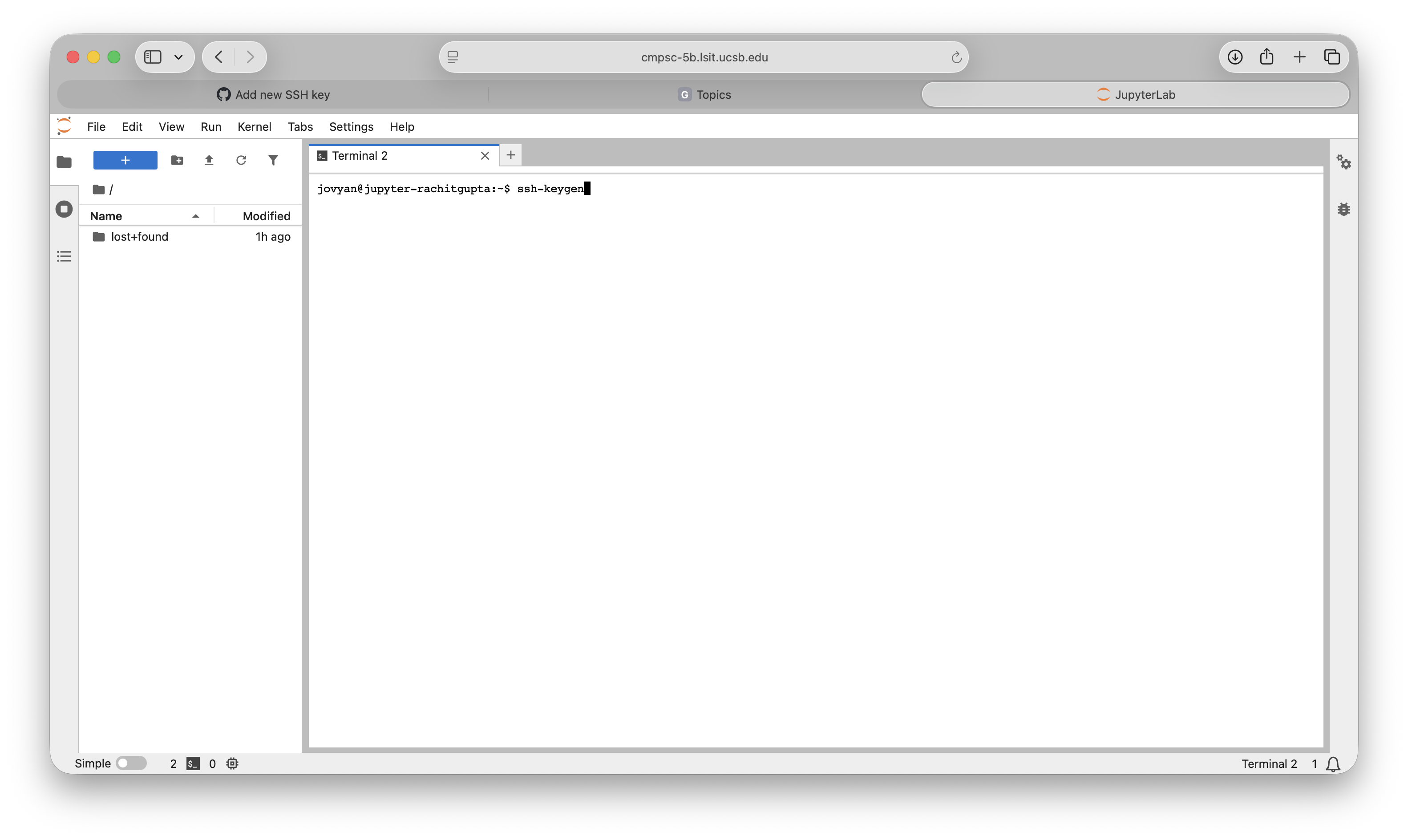Open the property inspector gear in right sidebar
Image resolution: width=1408 pixels, height=840 pixels.
(1344, 162)
